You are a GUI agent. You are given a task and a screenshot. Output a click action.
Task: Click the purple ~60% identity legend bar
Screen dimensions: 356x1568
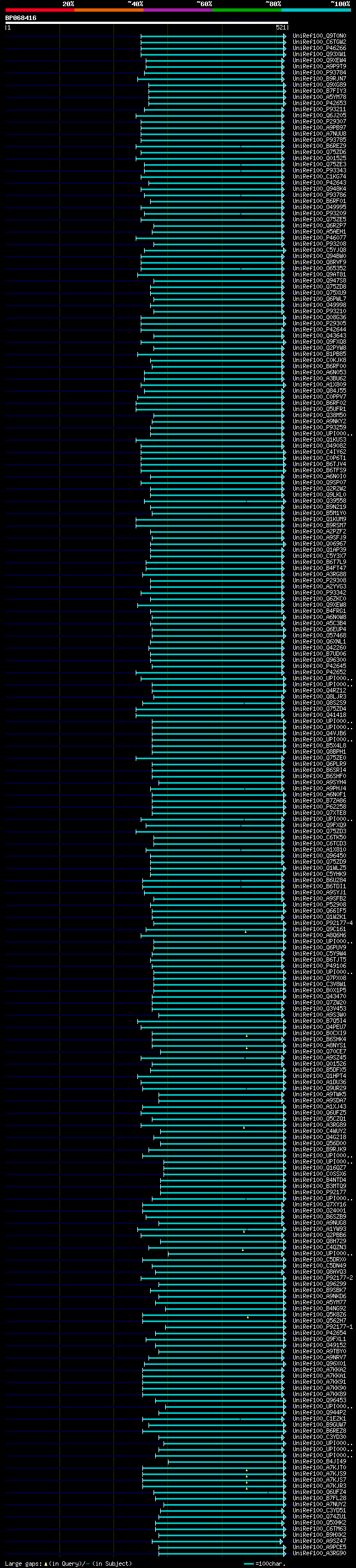point(177,10)
